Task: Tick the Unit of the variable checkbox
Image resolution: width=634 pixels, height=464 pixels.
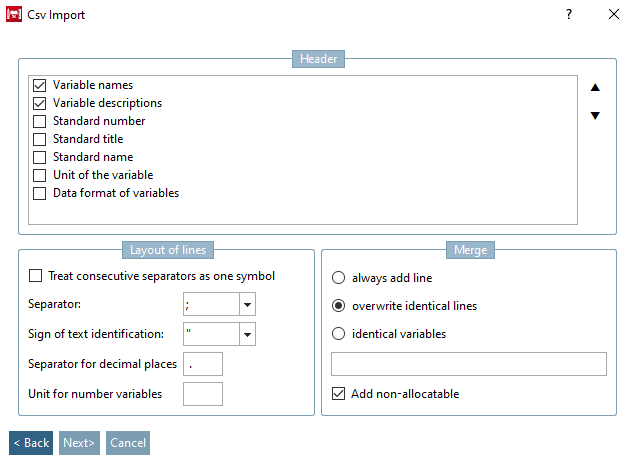Action: tap(40, 176)
